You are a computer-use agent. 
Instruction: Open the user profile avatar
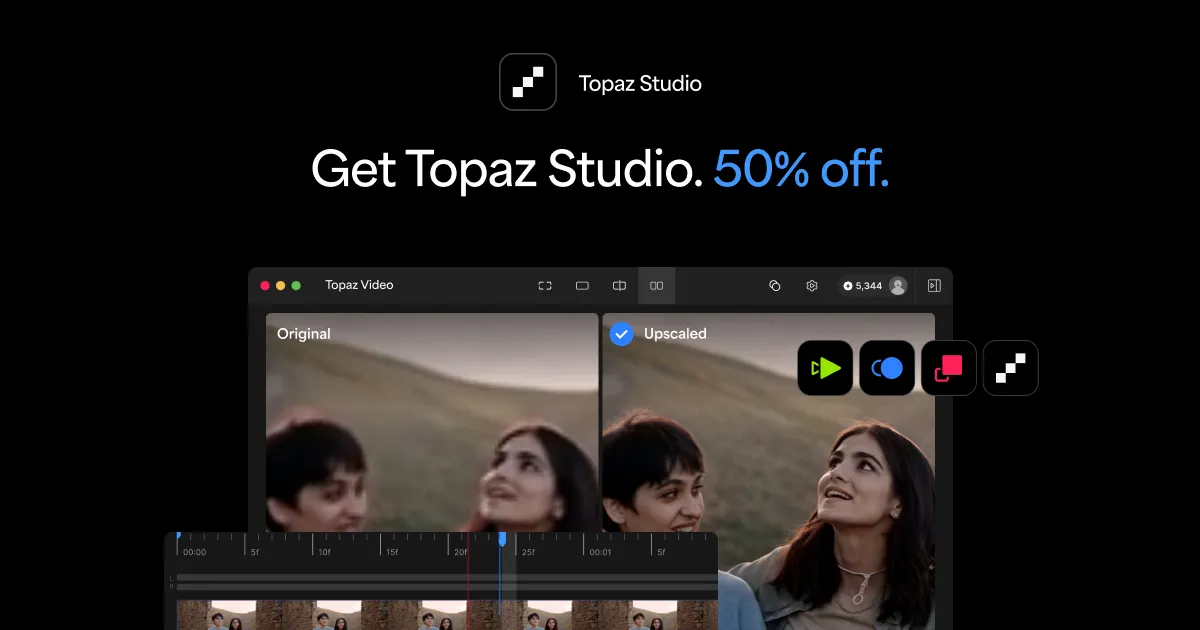pos(898,286)
